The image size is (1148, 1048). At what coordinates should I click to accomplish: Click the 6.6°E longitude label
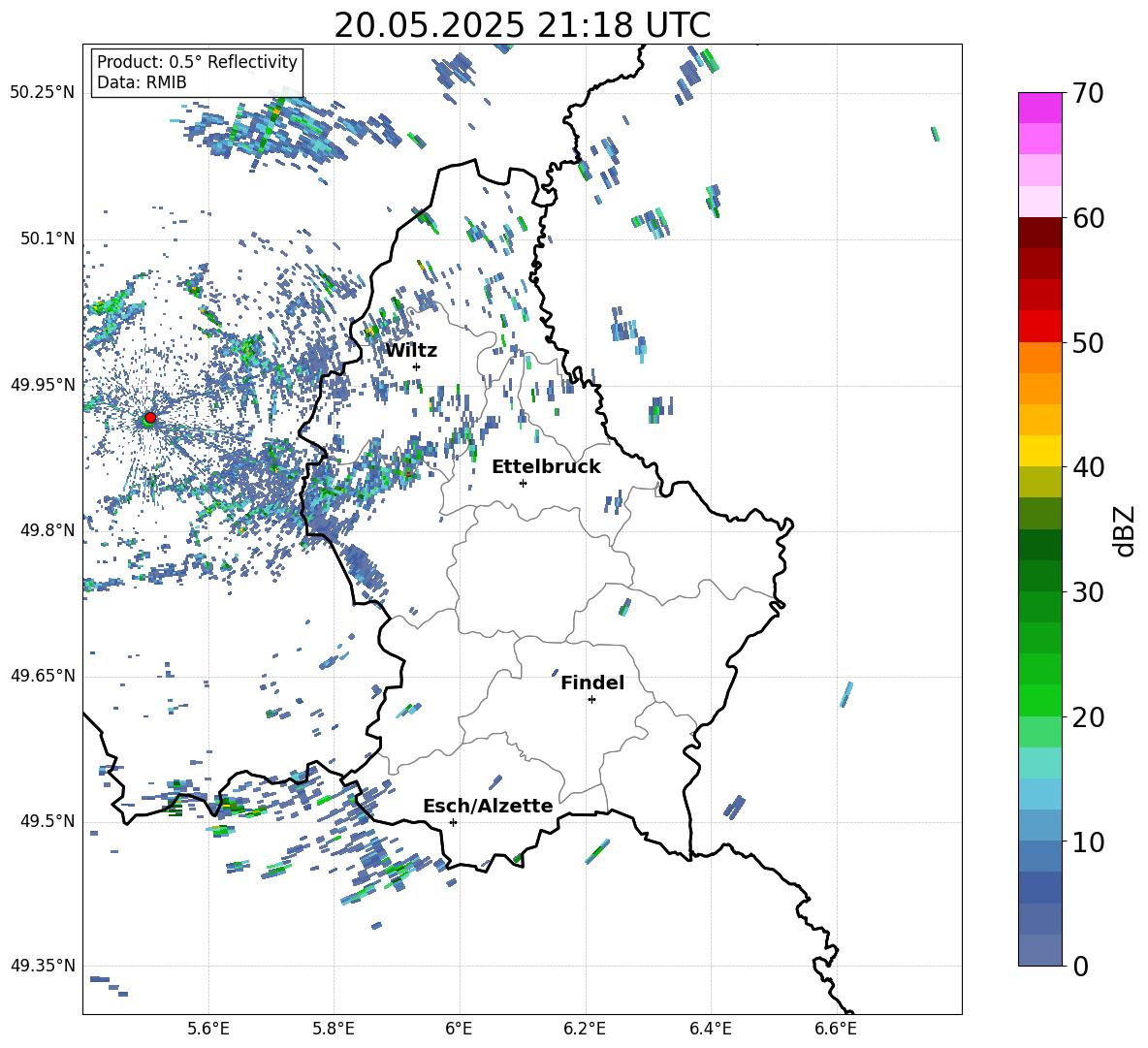coord(836,1029)
